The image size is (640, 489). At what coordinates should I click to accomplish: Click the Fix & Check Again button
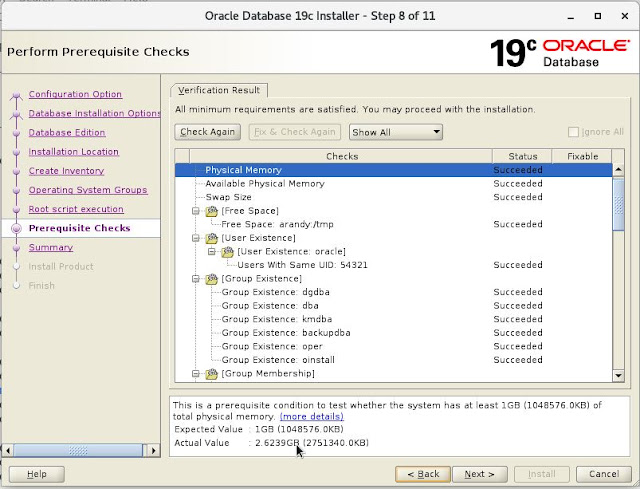[295, 132]
